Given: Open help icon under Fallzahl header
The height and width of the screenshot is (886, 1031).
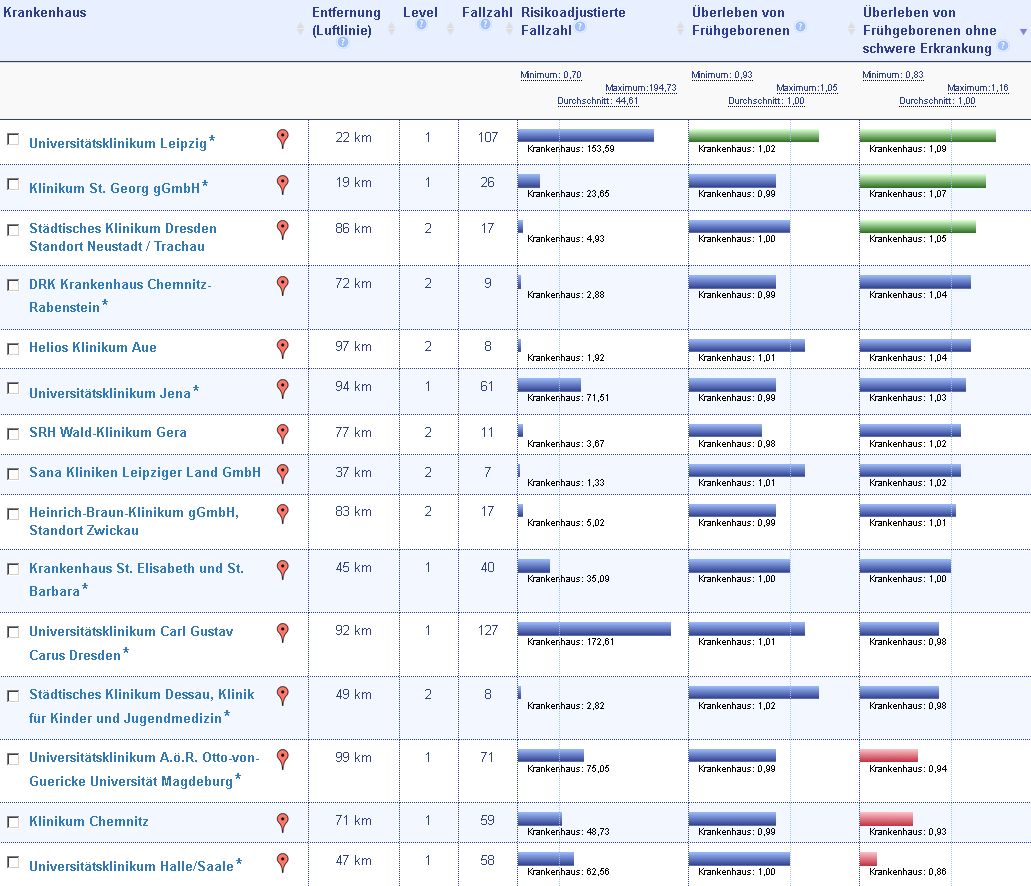Looking at the screenshot, I should (485, 25).
